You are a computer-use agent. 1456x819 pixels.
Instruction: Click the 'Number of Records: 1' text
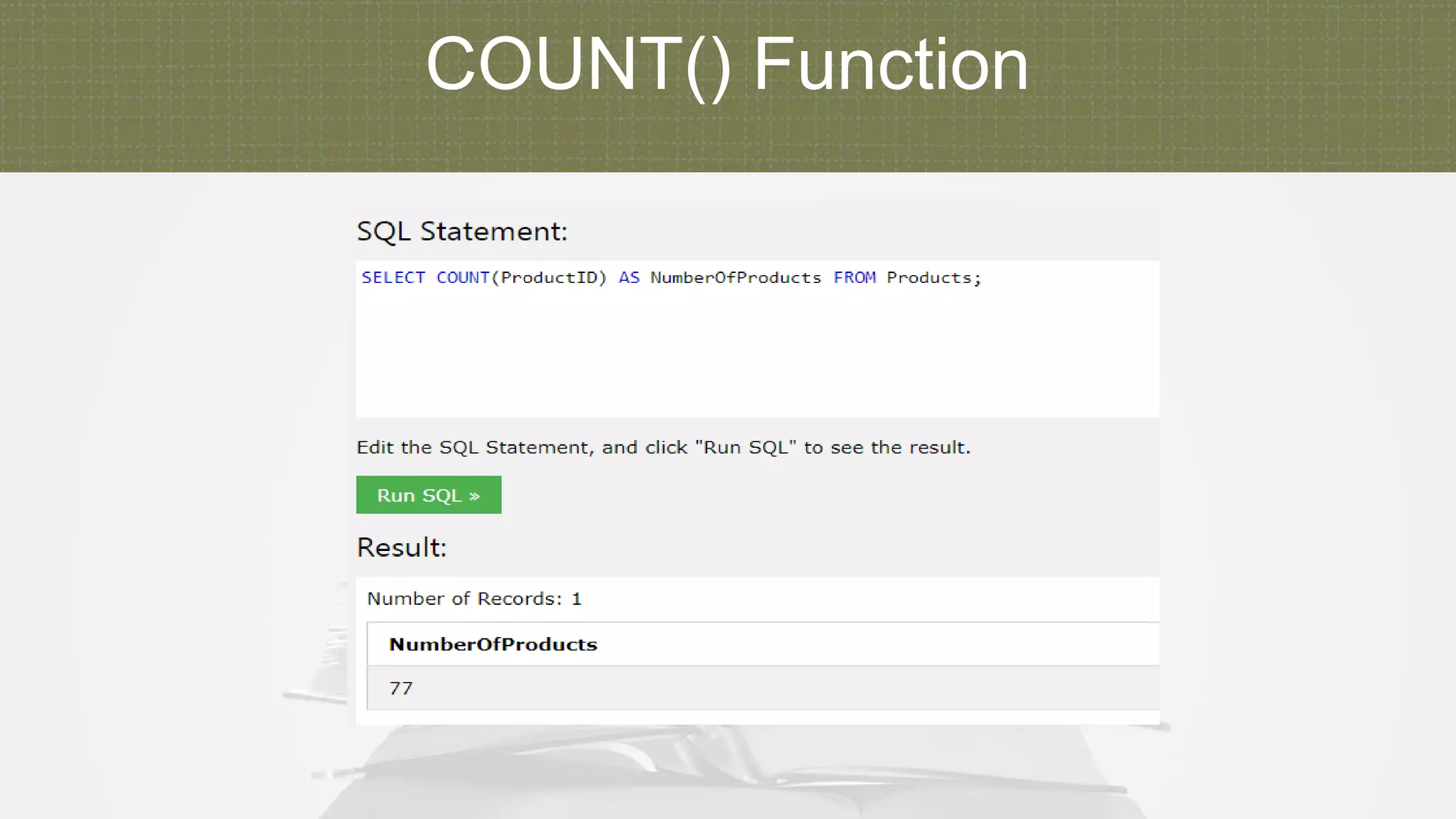tap(474, 599)
